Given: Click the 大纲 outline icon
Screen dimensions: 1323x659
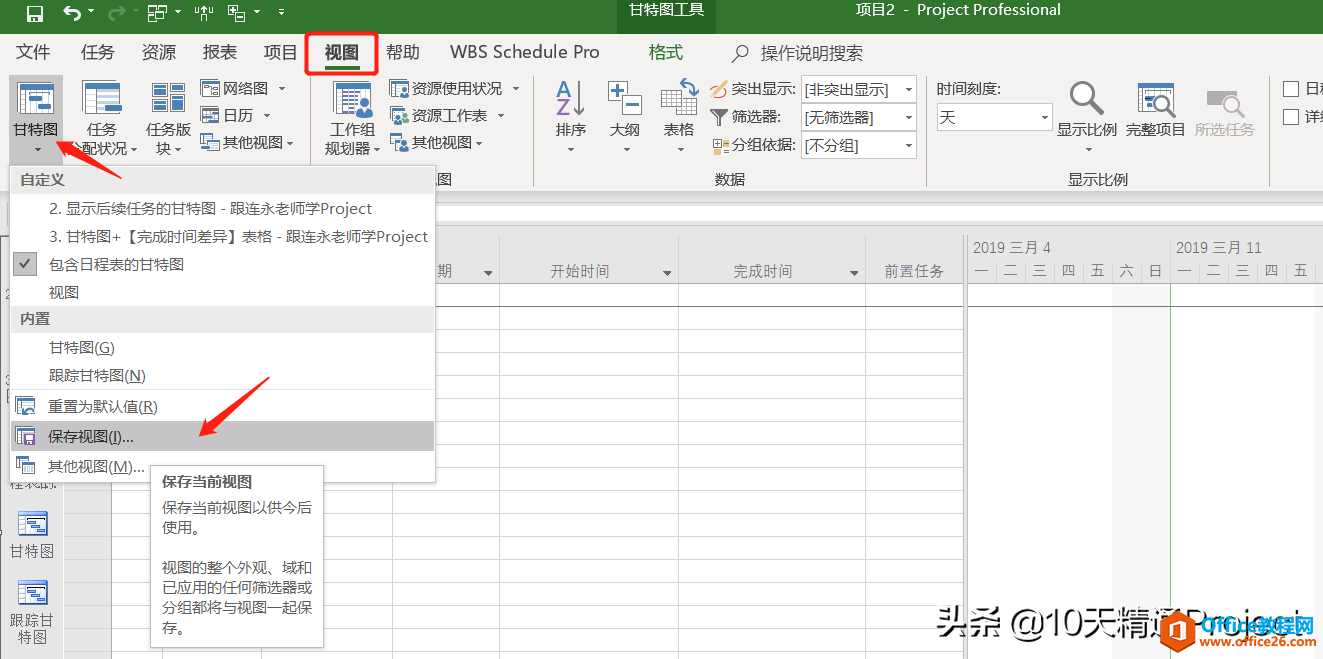Looking at the screenshot, I should click(x=625, y=98).
